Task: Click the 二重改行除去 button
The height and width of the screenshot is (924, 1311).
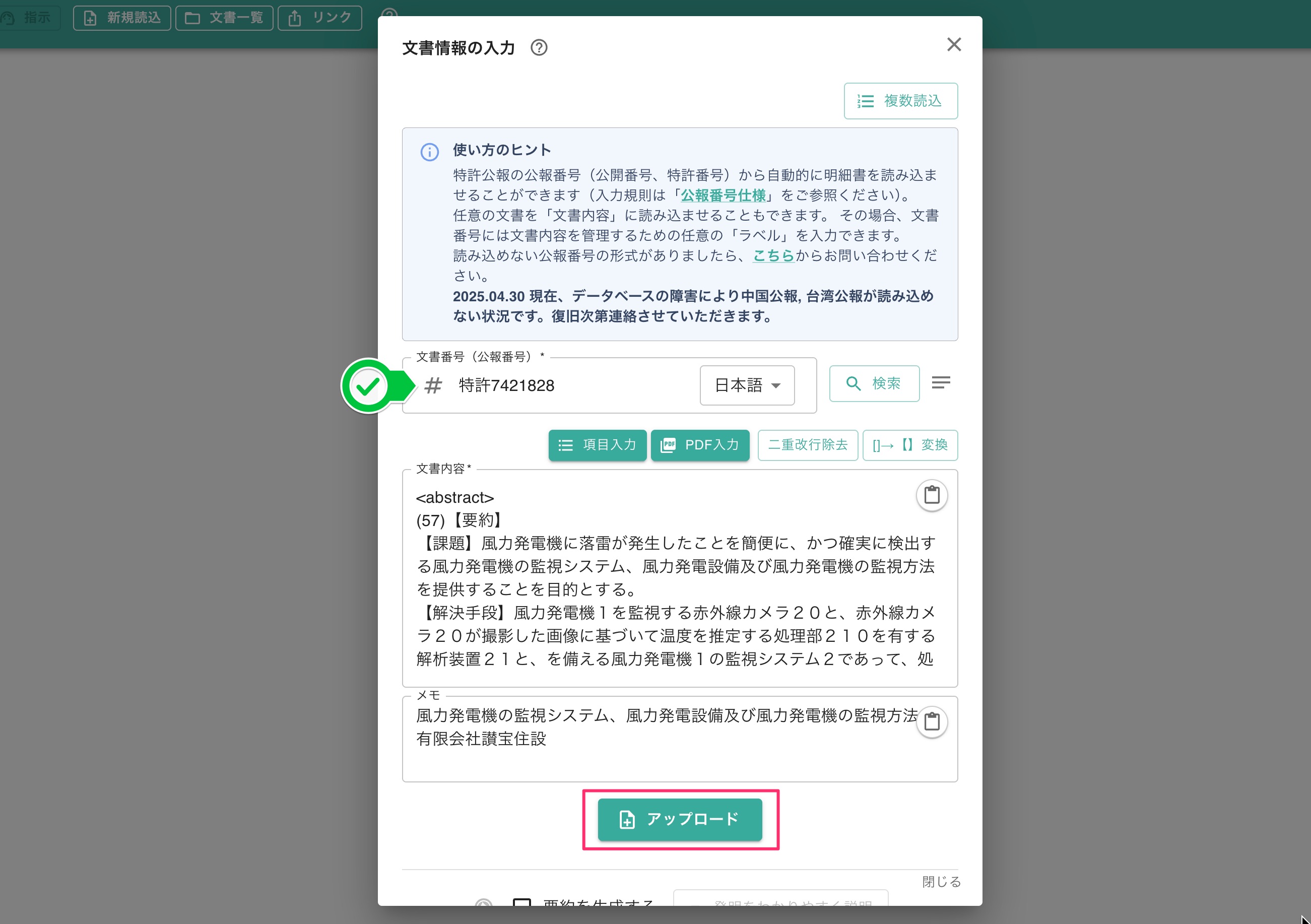Action: (x=807, y=445)
